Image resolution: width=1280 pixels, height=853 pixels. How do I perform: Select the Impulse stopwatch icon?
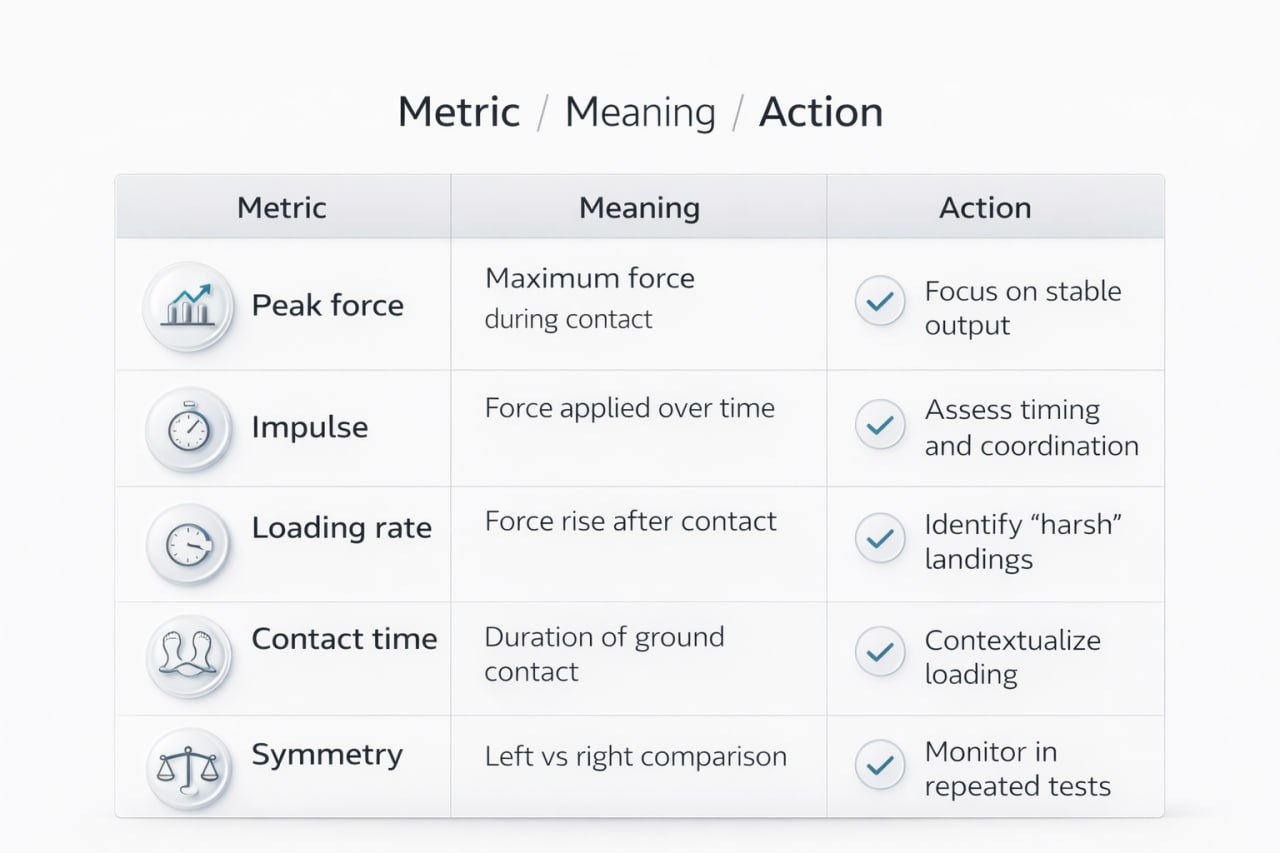(x=189, y=429)
